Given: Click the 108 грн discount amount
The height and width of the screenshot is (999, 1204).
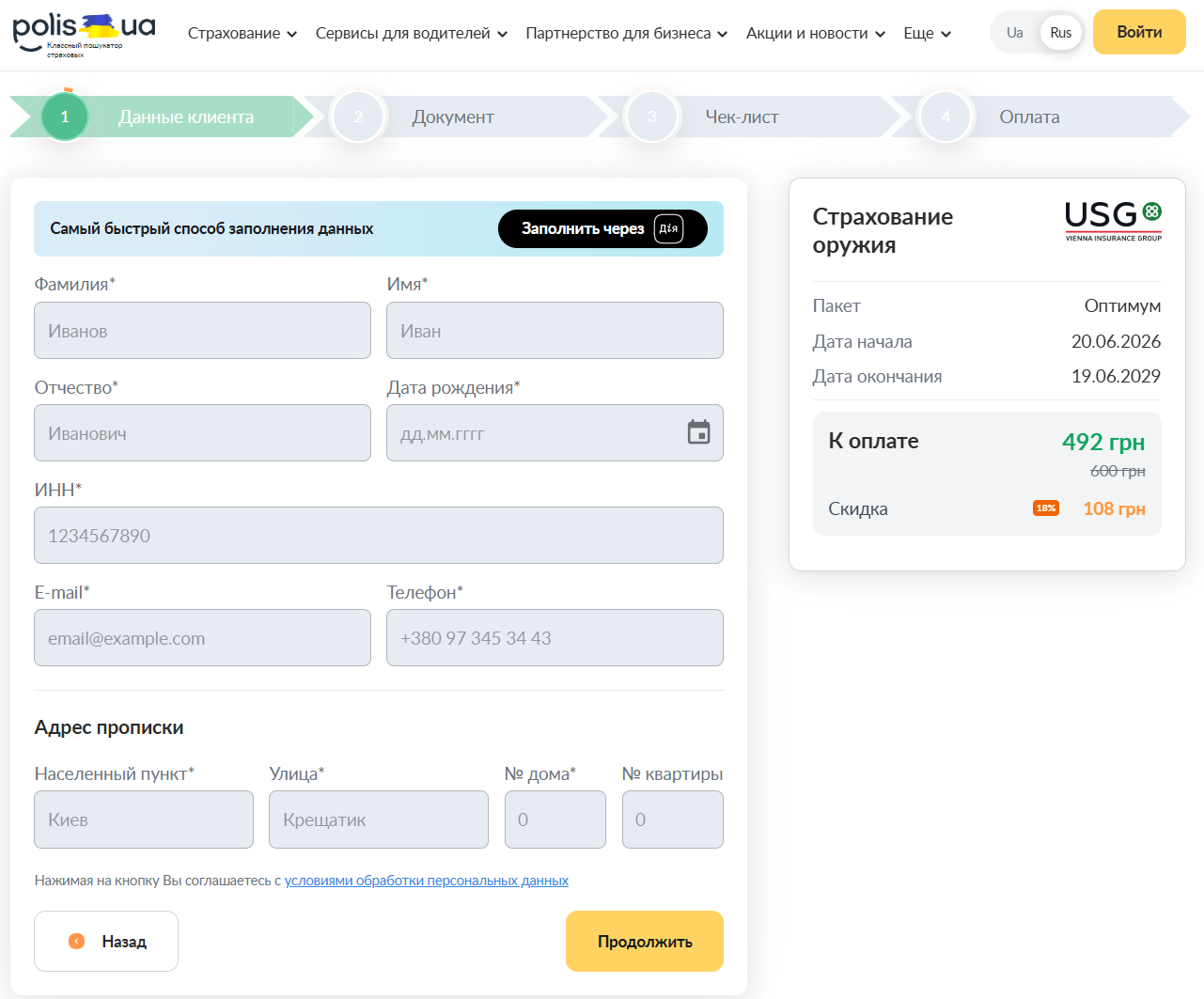Looking at the screenshot, I should pyautogui.click(x=1114, y=508).
